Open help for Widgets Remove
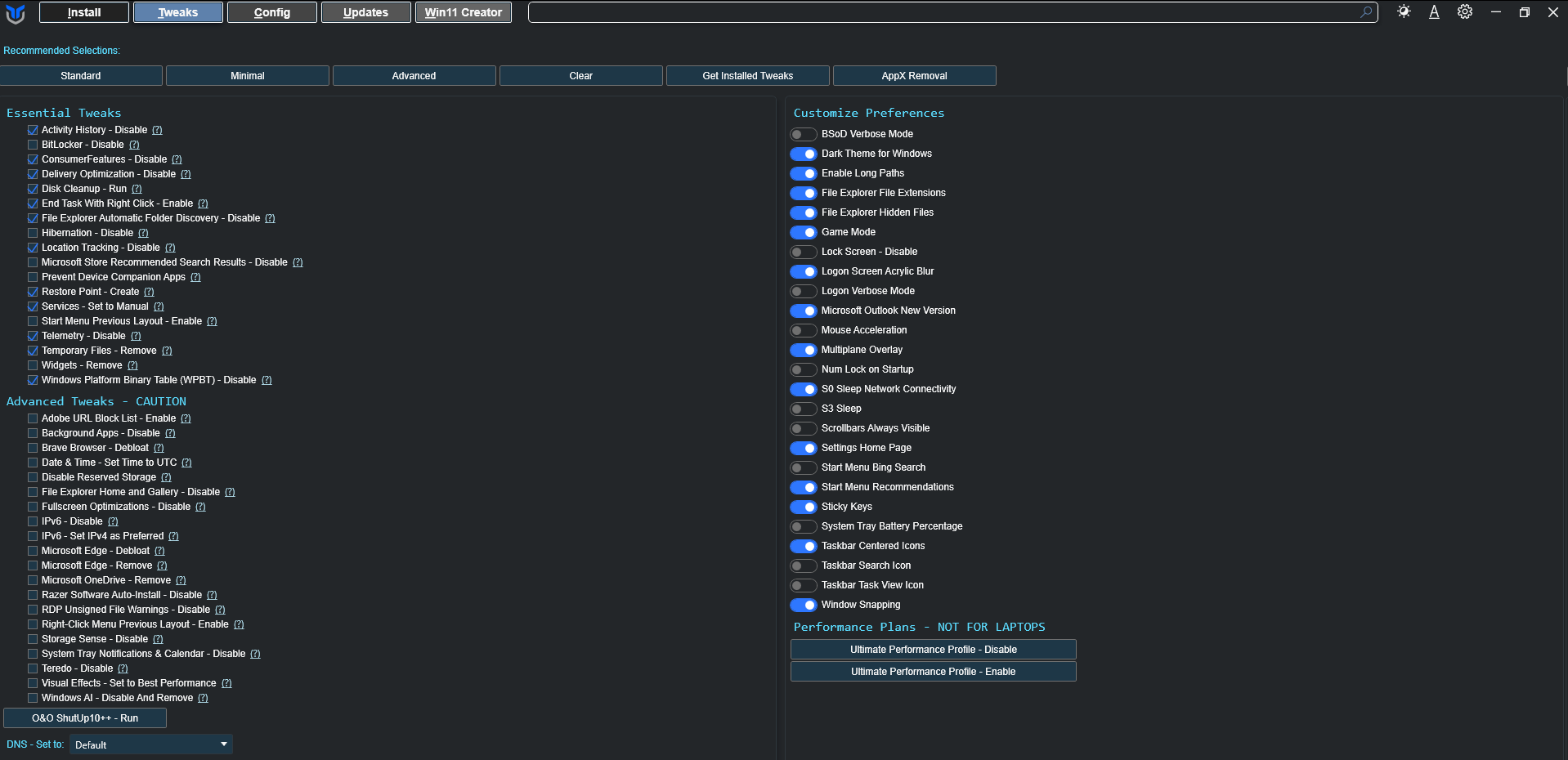1568x760 pixels. [x=132, y=365]
